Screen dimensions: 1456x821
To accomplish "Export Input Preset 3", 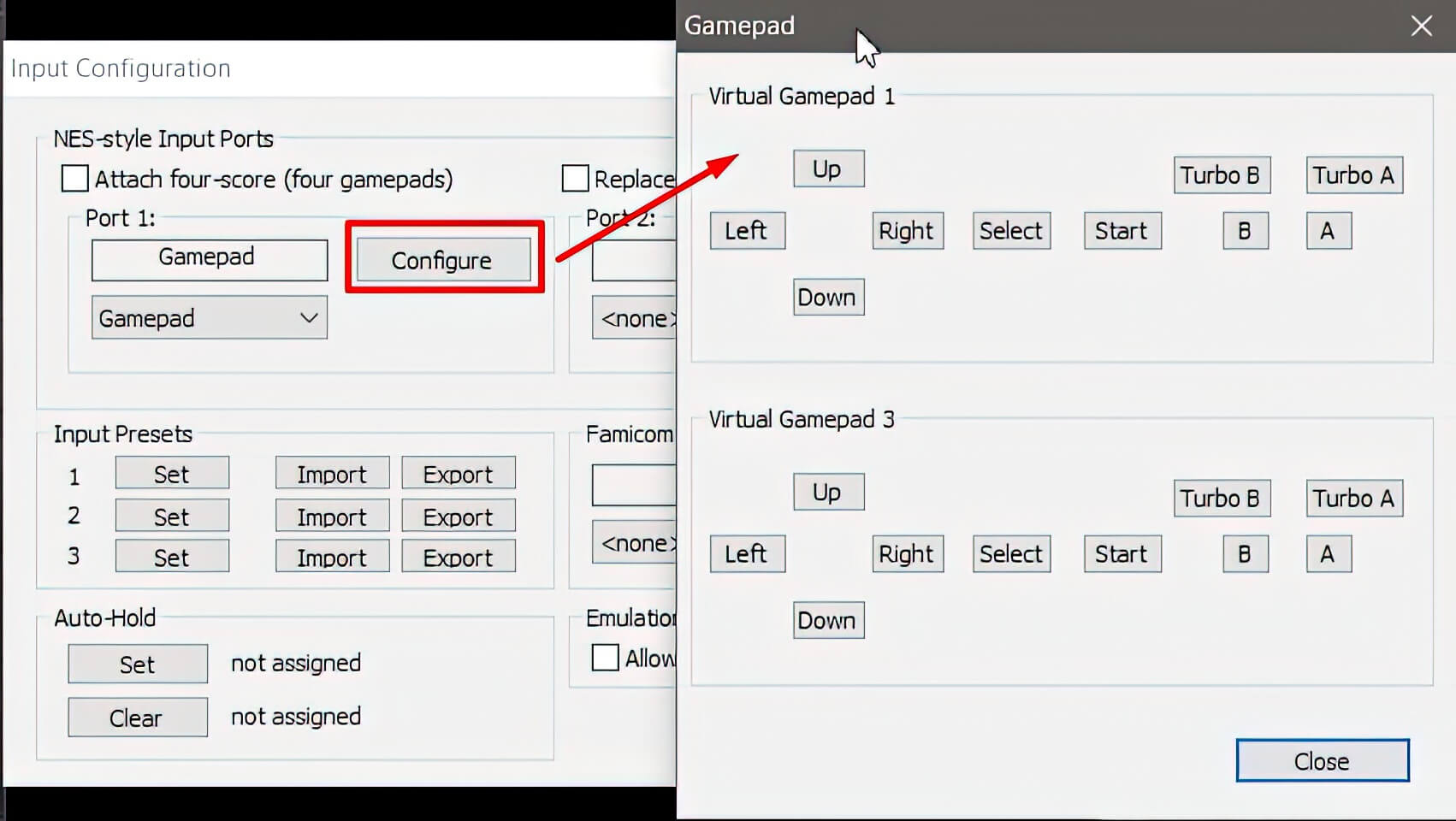I will coord(458,557).
